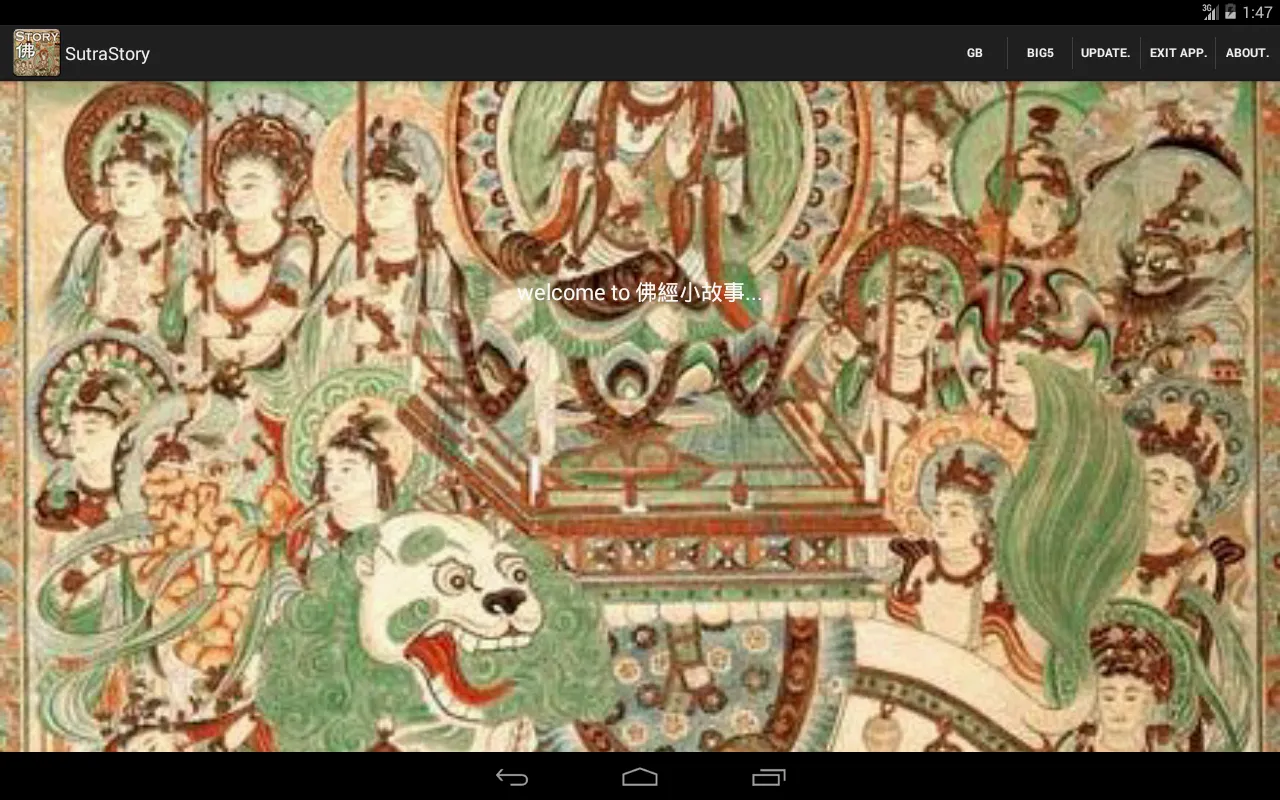Switch to BIG5 encoding
Image resolution: width=1280 pixels, height=800 pixels.
pyautogui.click(x=1040, y=53)
